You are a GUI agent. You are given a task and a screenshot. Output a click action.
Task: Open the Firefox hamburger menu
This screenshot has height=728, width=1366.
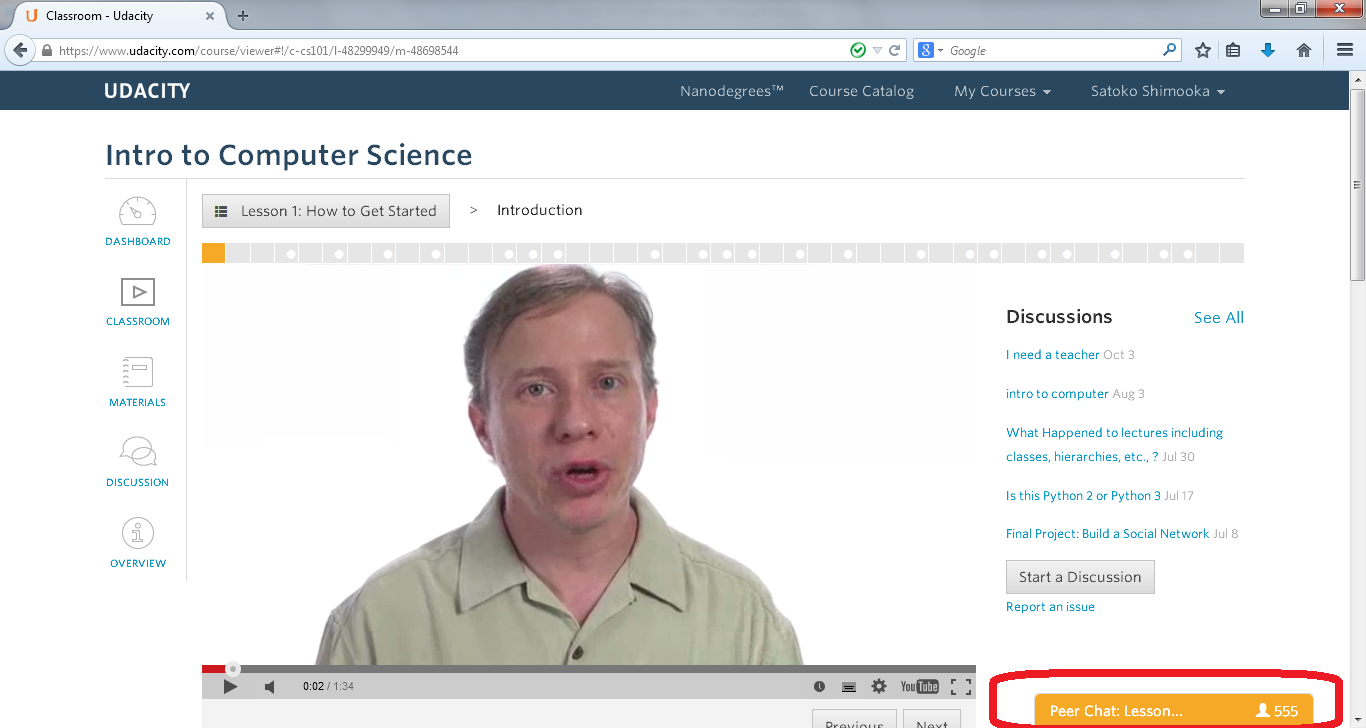(1345, 50)
